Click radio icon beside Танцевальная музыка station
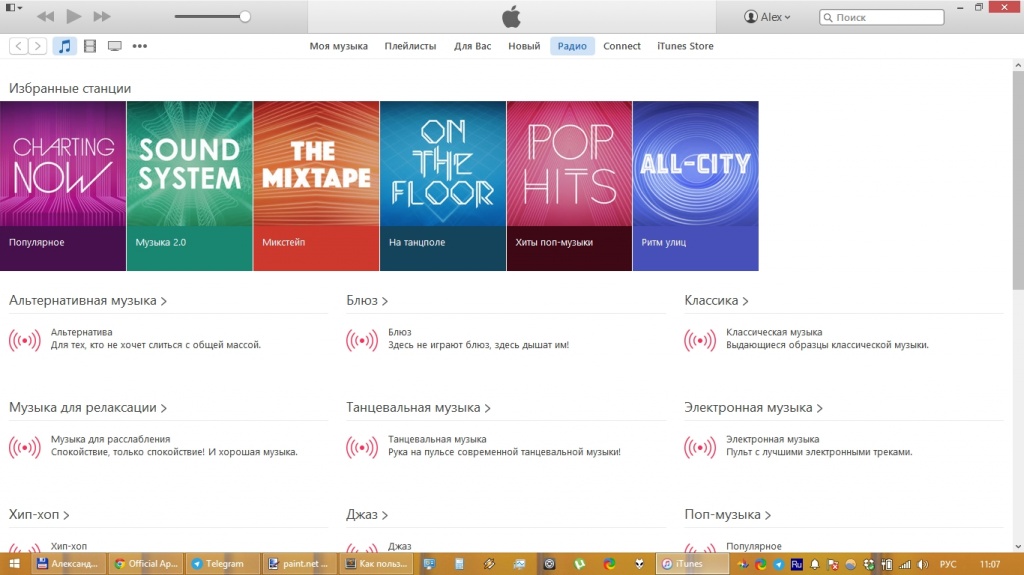This screenshot has width=1024, height=575. pos(362,447)
